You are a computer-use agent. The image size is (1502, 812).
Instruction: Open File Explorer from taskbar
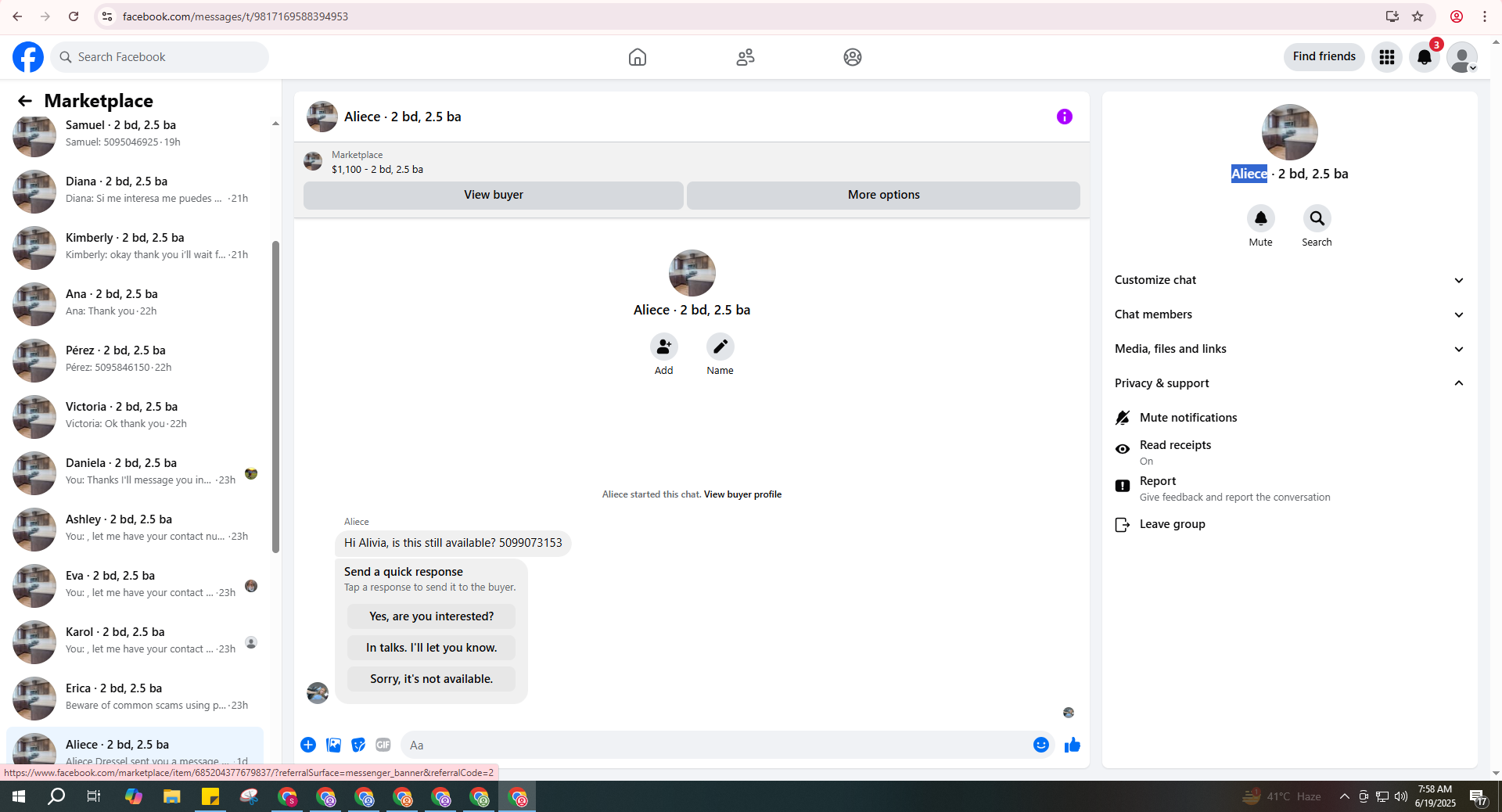[171, 796]
